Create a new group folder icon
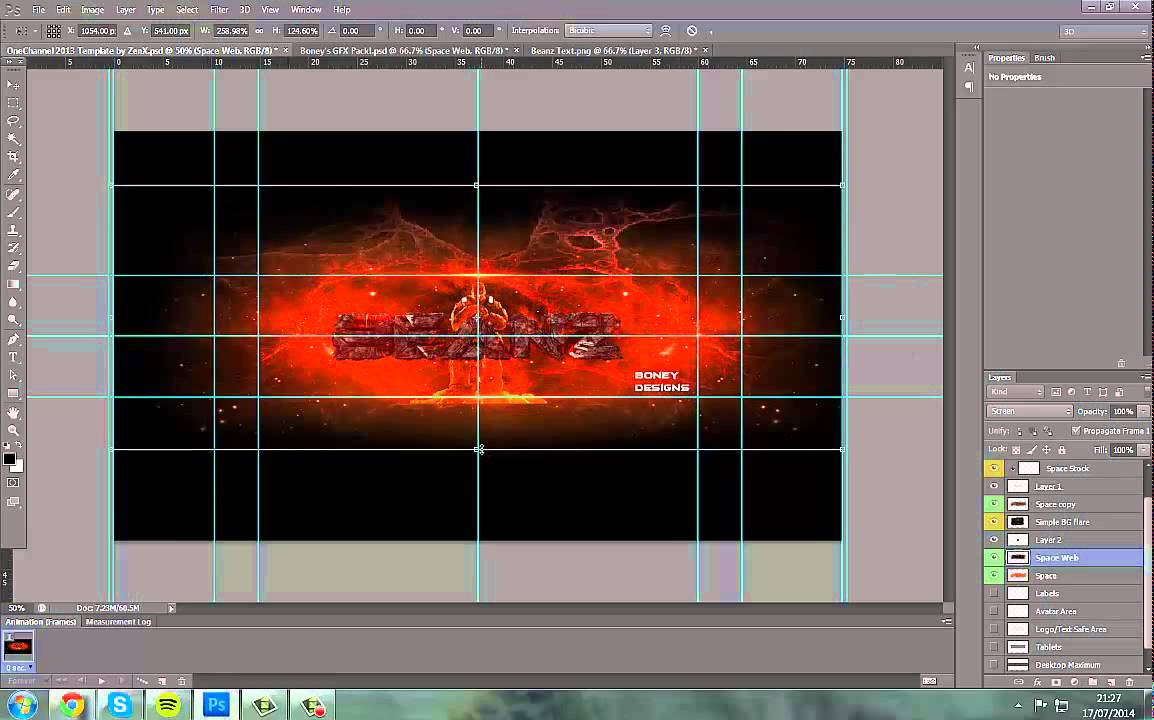1154x720 pixels. click(x=1092, y=682)
